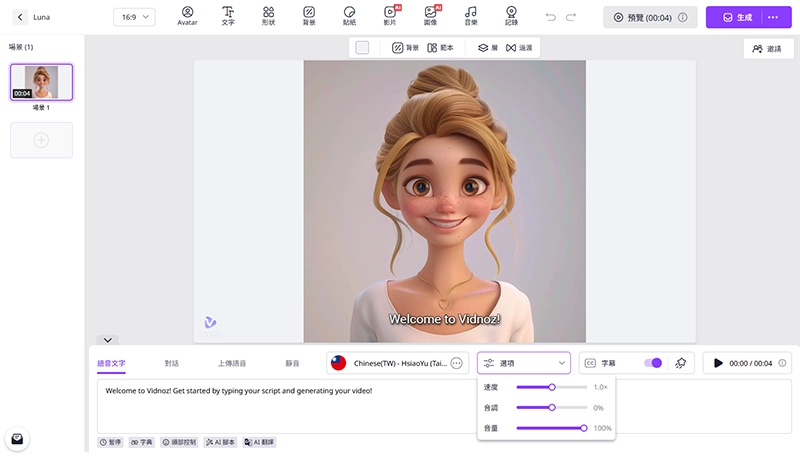Viewport: 800px width, 456px height.
Task: Click the "Welcome to Vidnoz!" subtitle on canvas
Action: [x=444, y=319]
